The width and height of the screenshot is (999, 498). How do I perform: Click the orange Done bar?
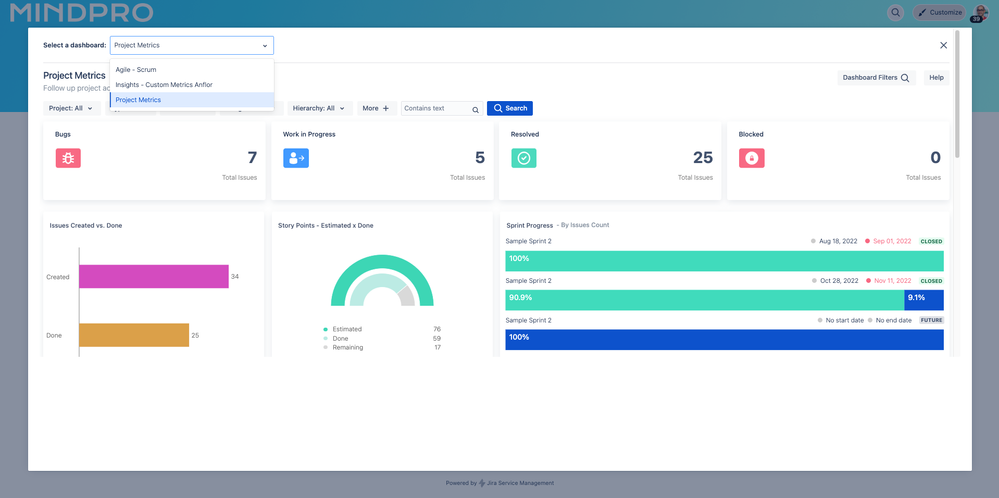coord(134,335)
